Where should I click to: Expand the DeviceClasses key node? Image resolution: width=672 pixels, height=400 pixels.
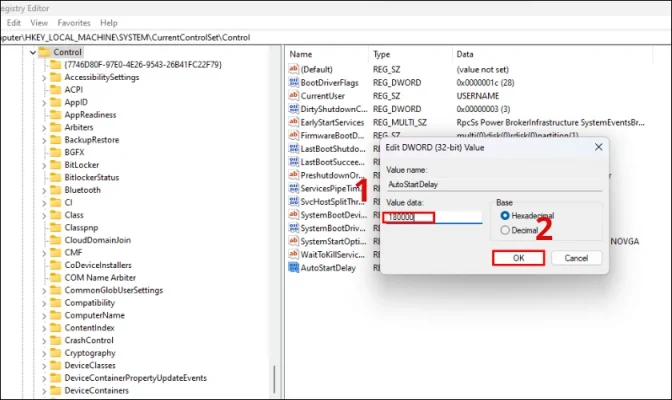click(42, 366)
